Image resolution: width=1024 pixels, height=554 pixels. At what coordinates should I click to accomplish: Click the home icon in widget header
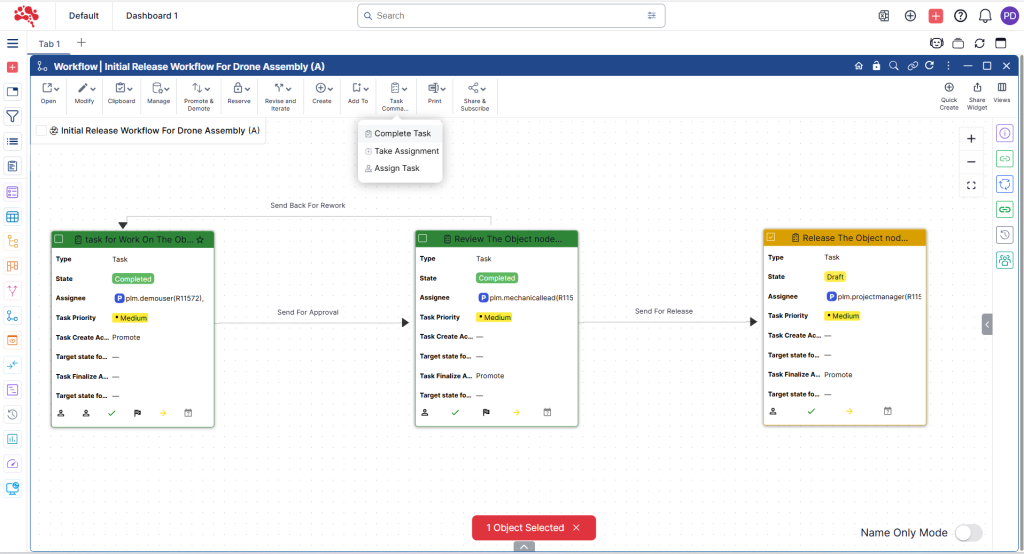[x=858, y=66]
